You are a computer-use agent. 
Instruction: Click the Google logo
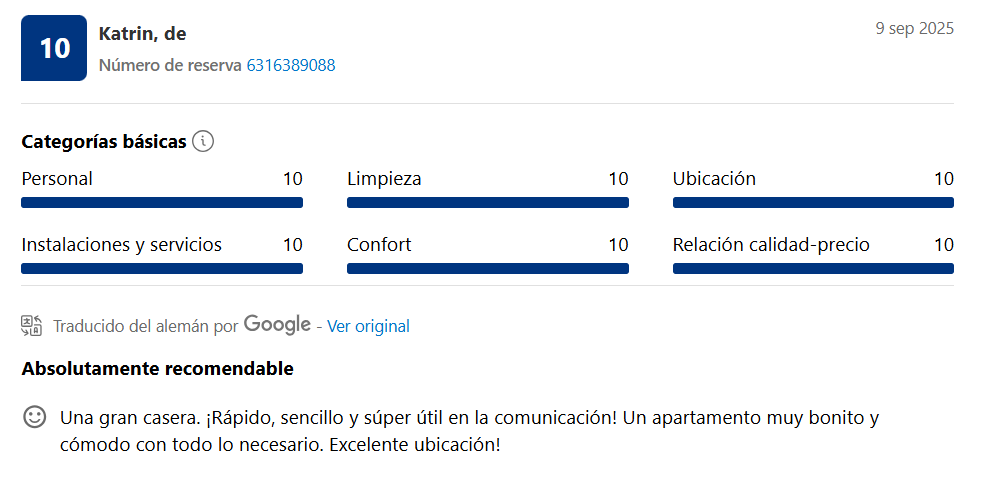[x=277, y=324]
